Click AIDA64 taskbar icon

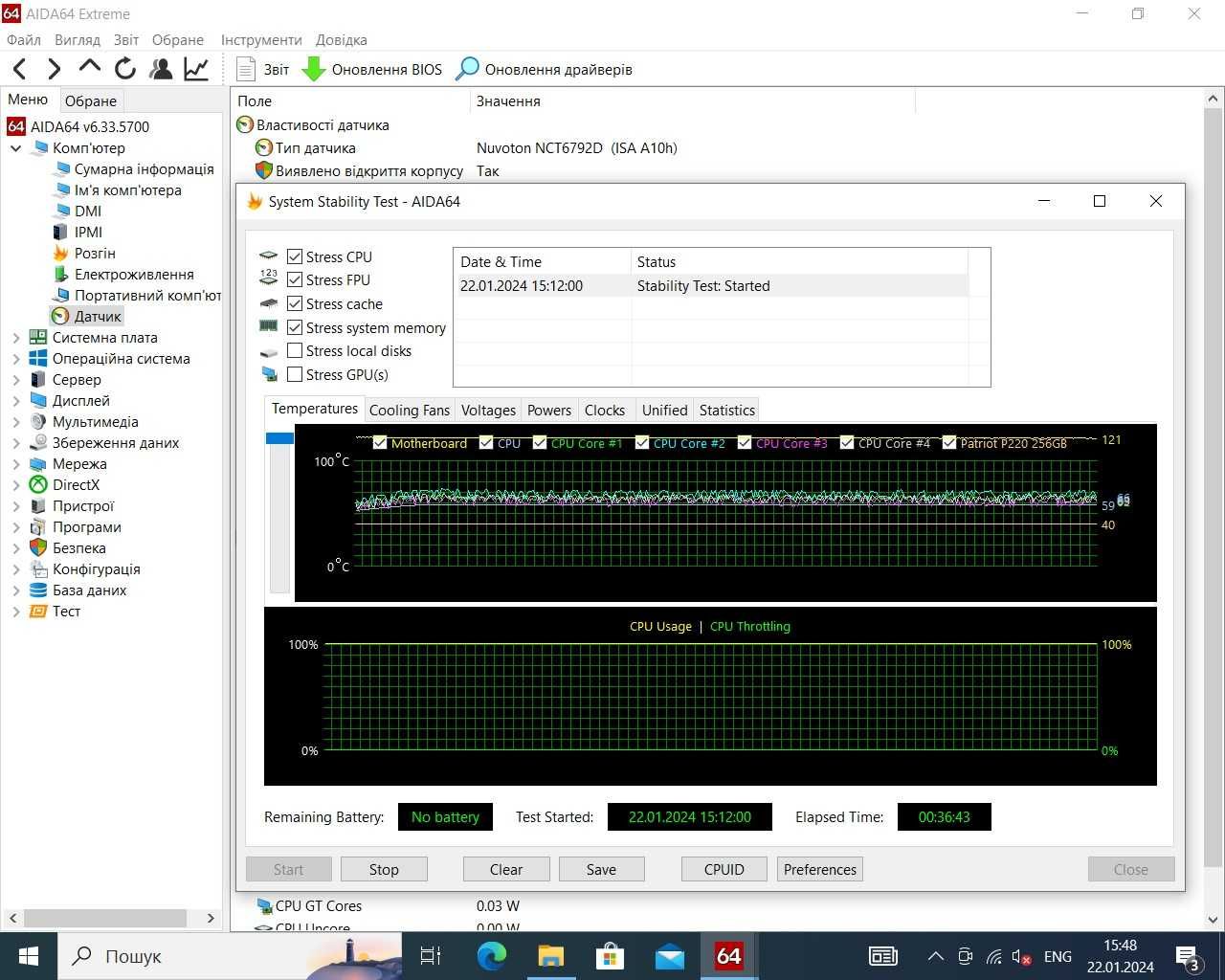728,955
